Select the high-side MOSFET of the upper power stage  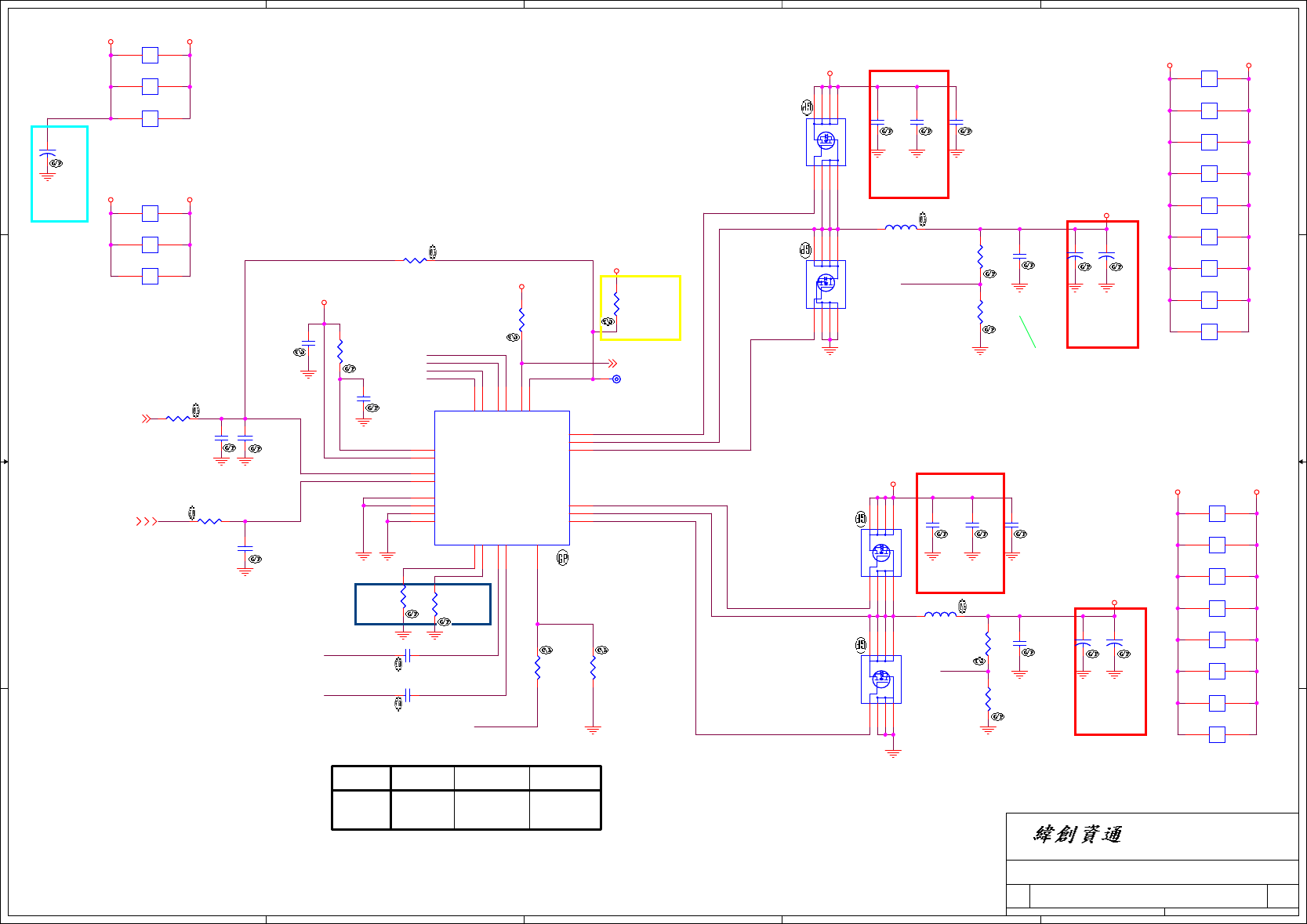(826, 142)
